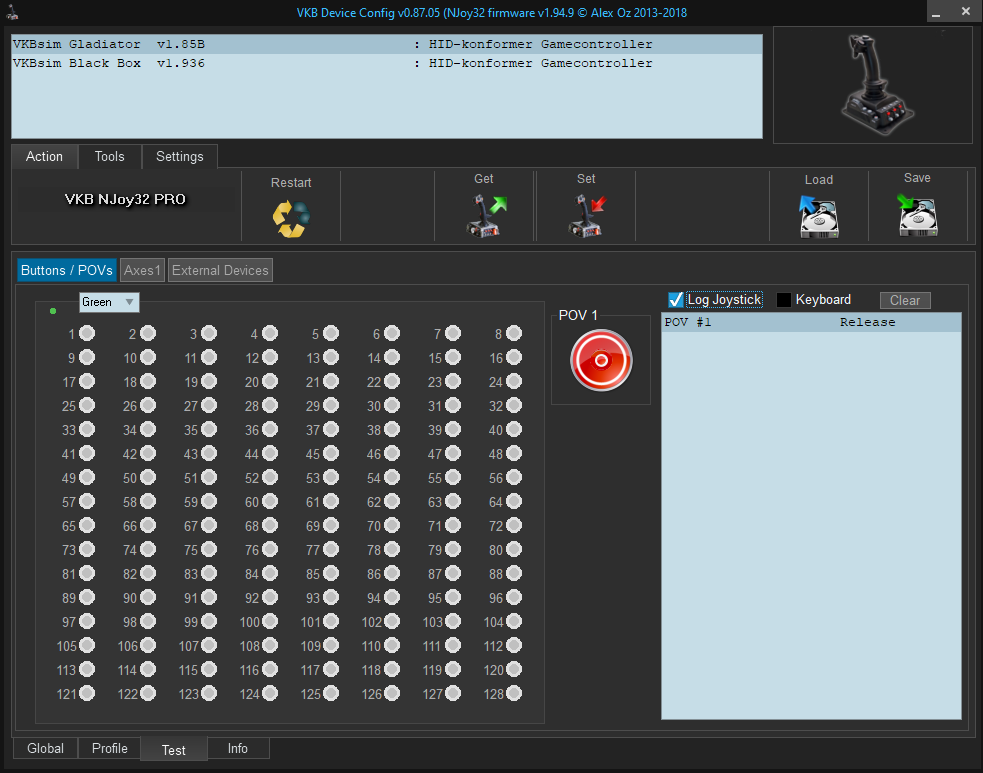The width and height of the screenshot is (983, 773).
Task: Switch to the Tools tab
Action: [x=109, y=157]
